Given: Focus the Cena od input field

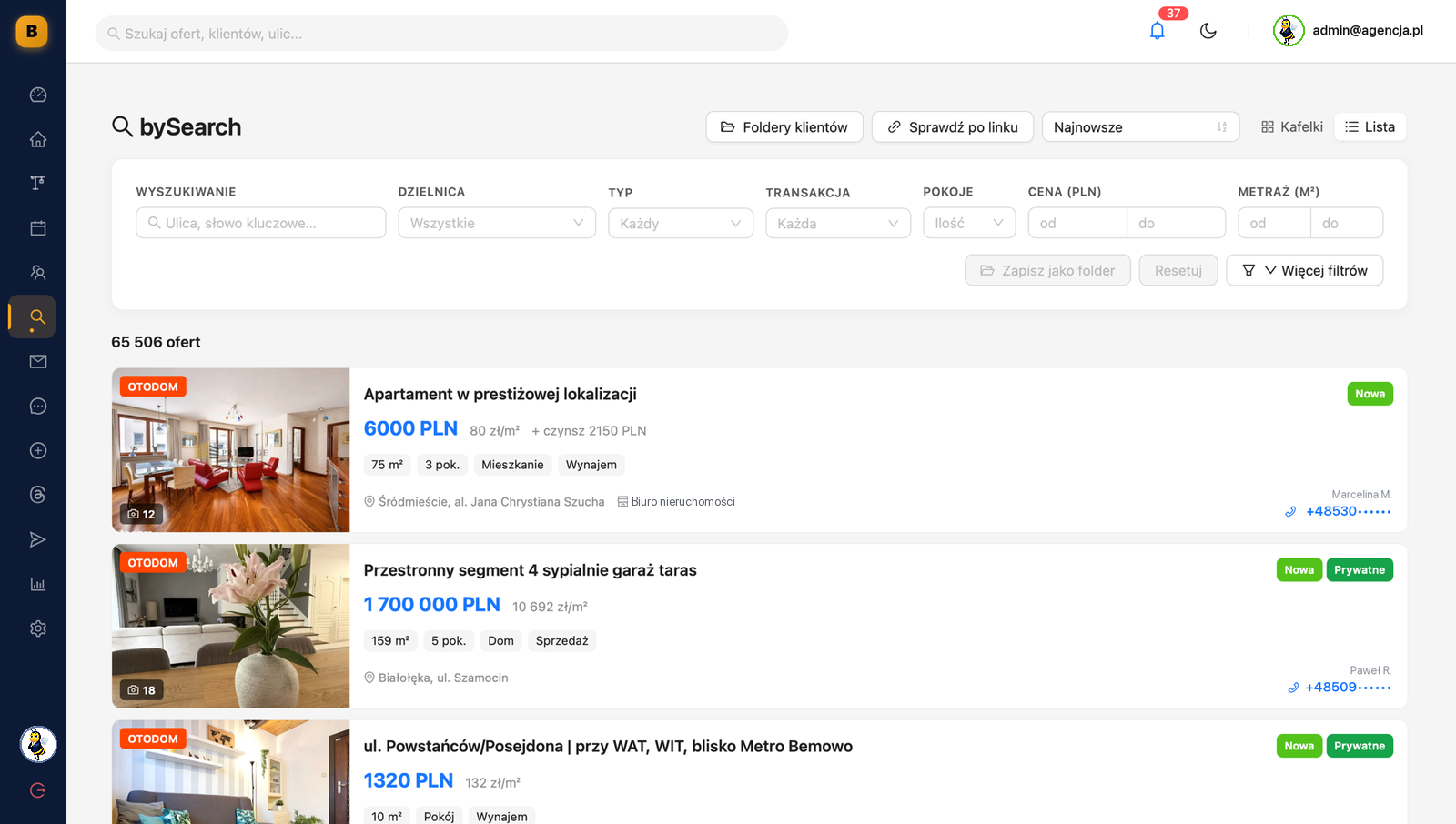Looking at the screenshot, I should [x=1077, y=223].
